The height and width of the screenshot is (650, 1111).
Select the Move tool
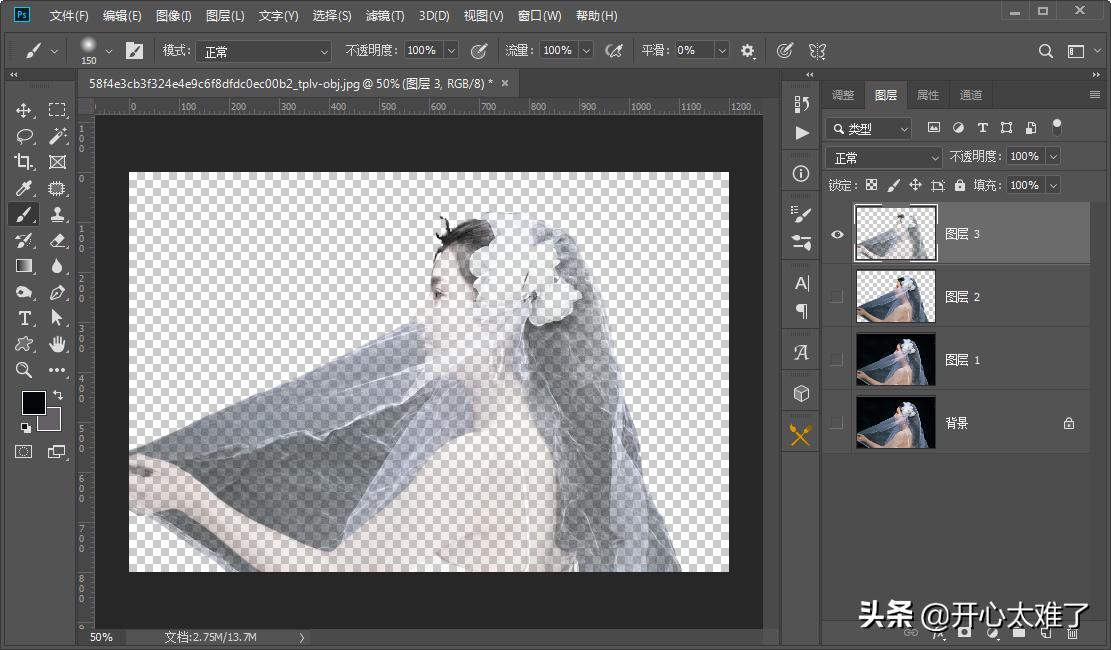click(24, 110)
